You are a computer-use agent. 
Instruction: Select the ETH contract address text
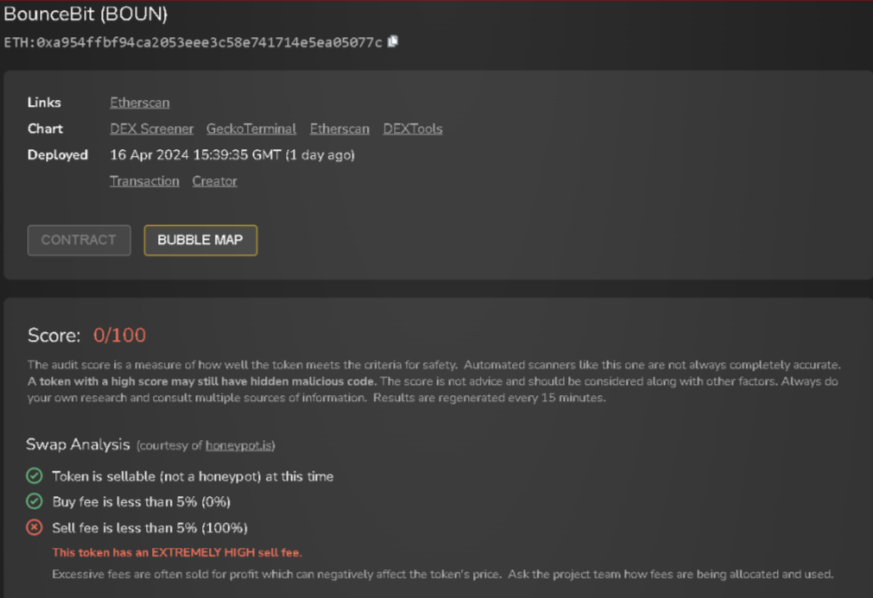pyautogui.click(x=193, y=42)
